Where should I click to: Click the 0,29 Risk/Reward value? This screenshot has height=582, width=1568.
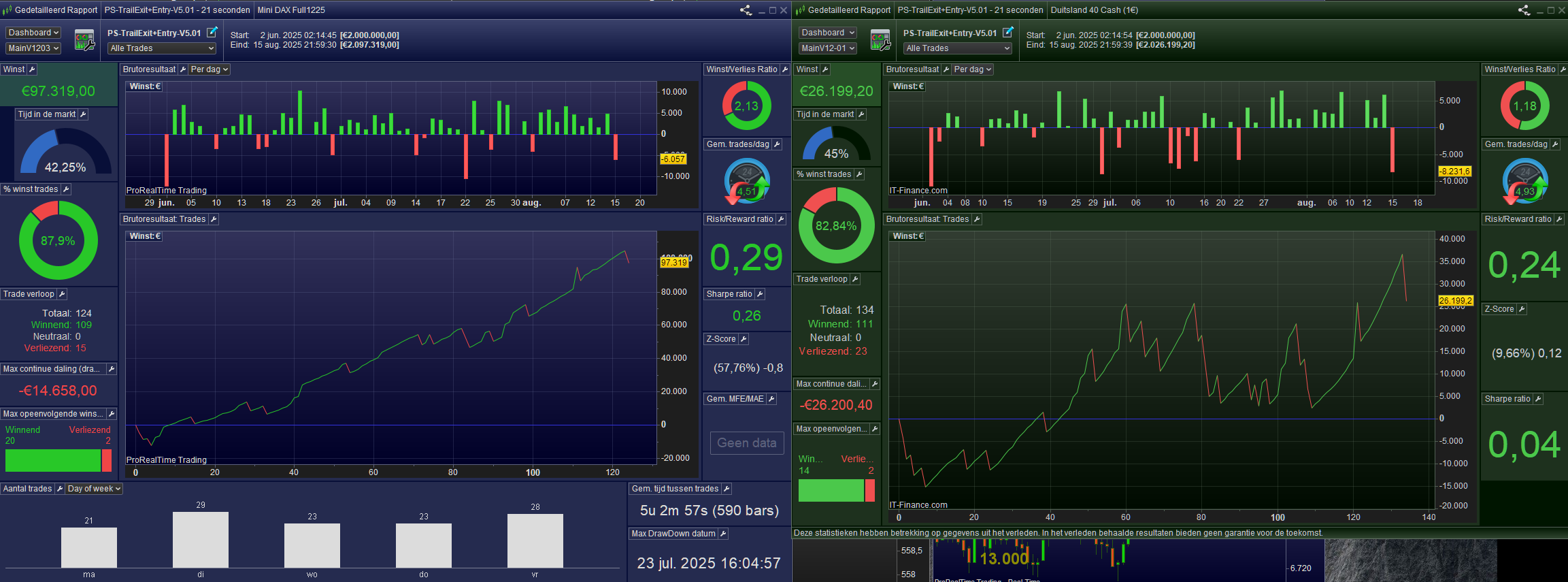tap(746, 257)
